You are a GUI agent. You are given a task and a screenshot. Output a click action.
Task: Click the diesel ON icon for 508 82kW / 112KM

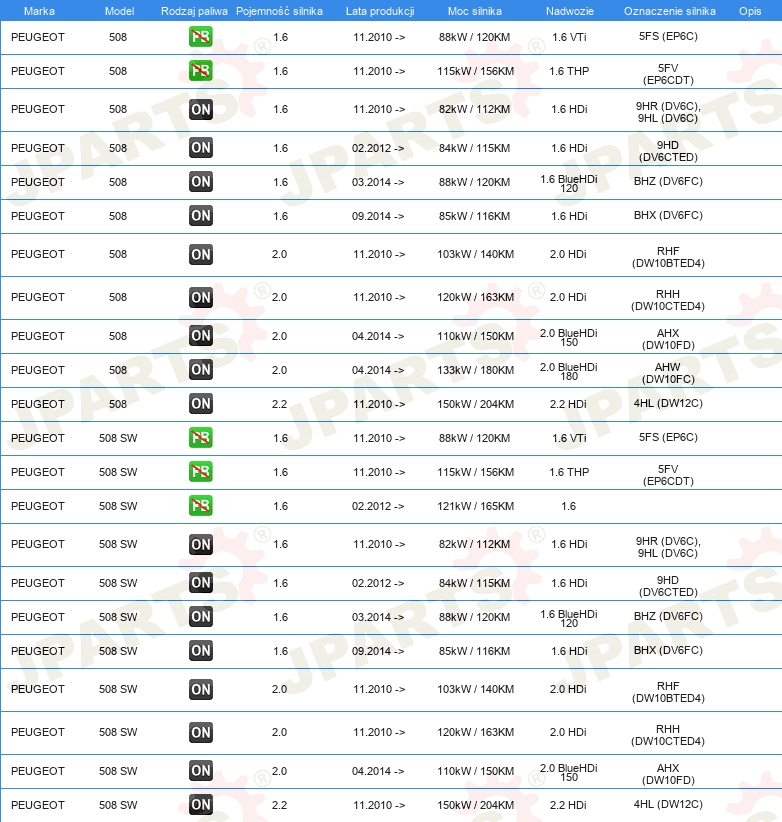pos(201,109)
